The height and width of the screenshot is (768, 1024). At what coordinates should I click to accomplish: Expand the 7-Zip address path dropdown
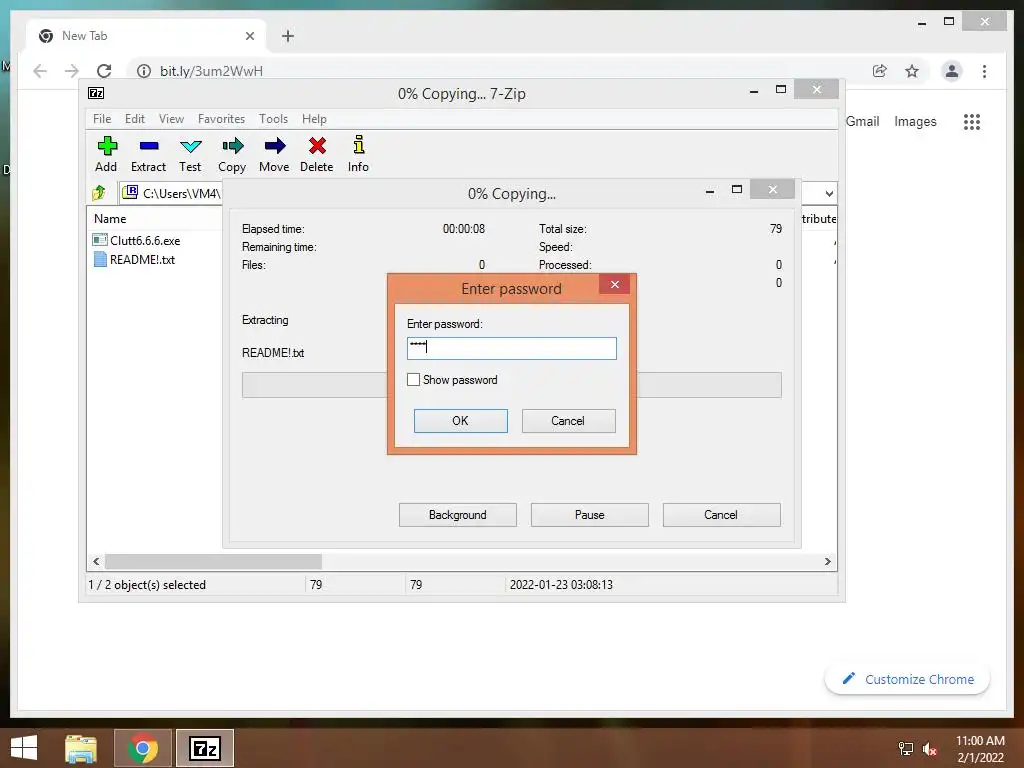click(x=829, y=193)
